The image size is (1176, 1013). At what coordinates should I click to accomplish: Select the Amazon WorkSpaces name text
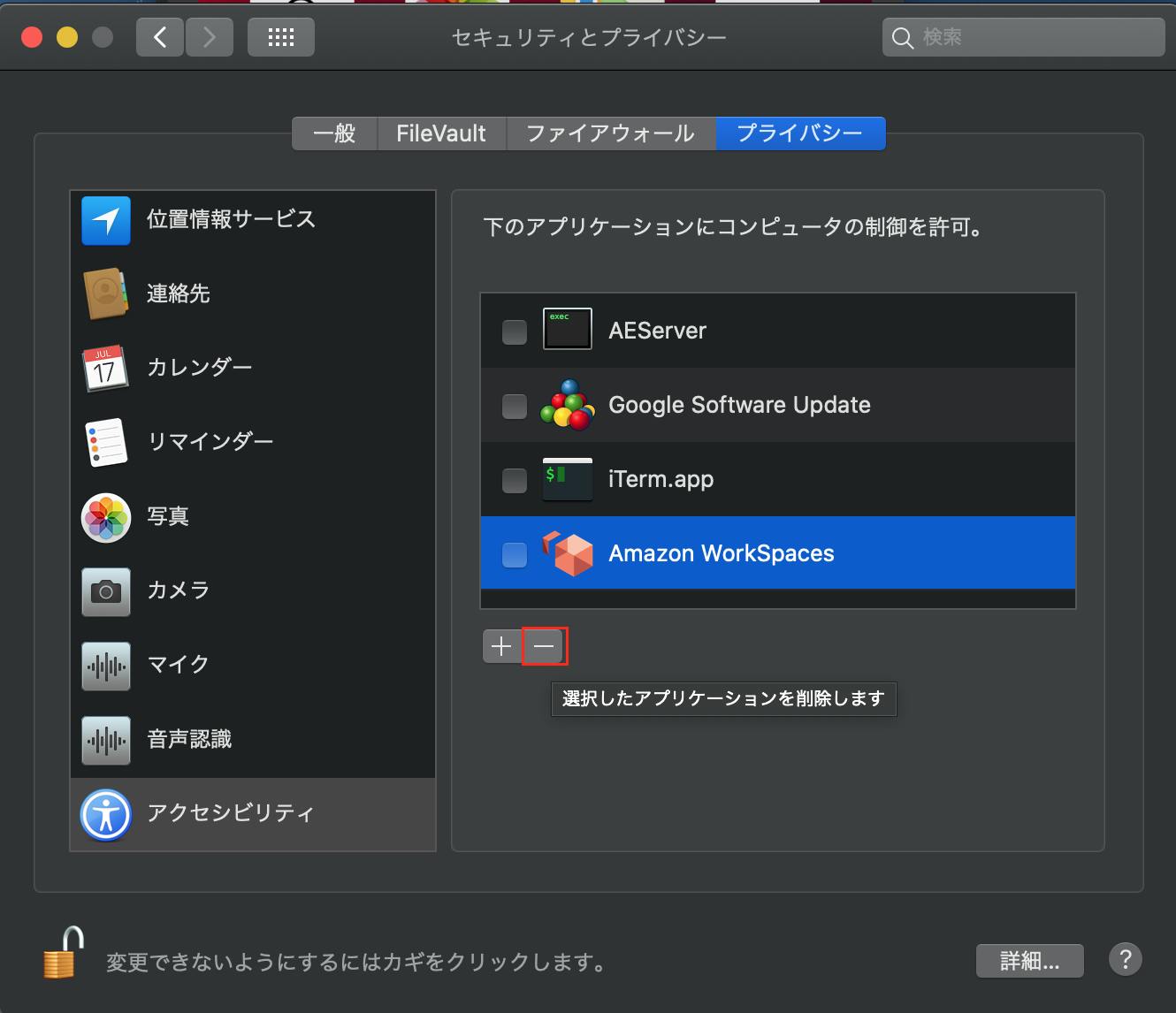coord(722,553)
